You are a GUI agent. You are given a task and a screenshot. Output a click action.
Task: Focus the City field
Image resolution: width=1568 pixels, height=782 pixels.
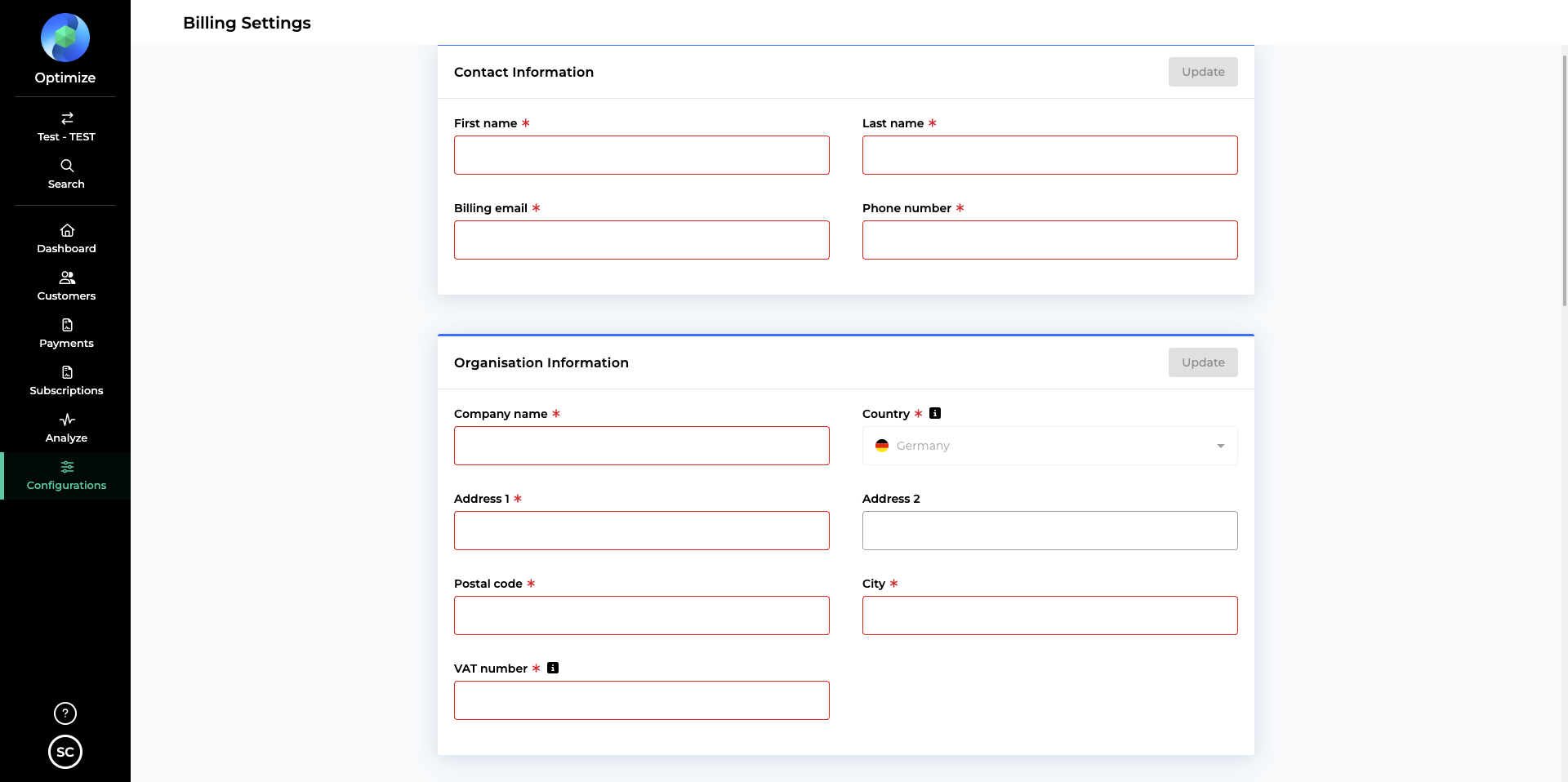click(1050, 615)
